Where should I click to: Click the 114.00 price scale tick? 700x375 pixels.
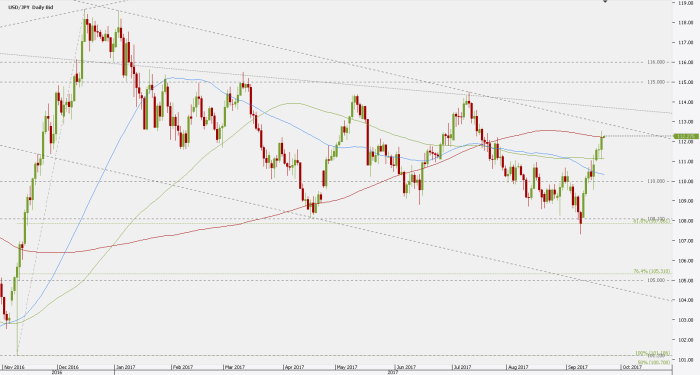click(x=687, y=102)
